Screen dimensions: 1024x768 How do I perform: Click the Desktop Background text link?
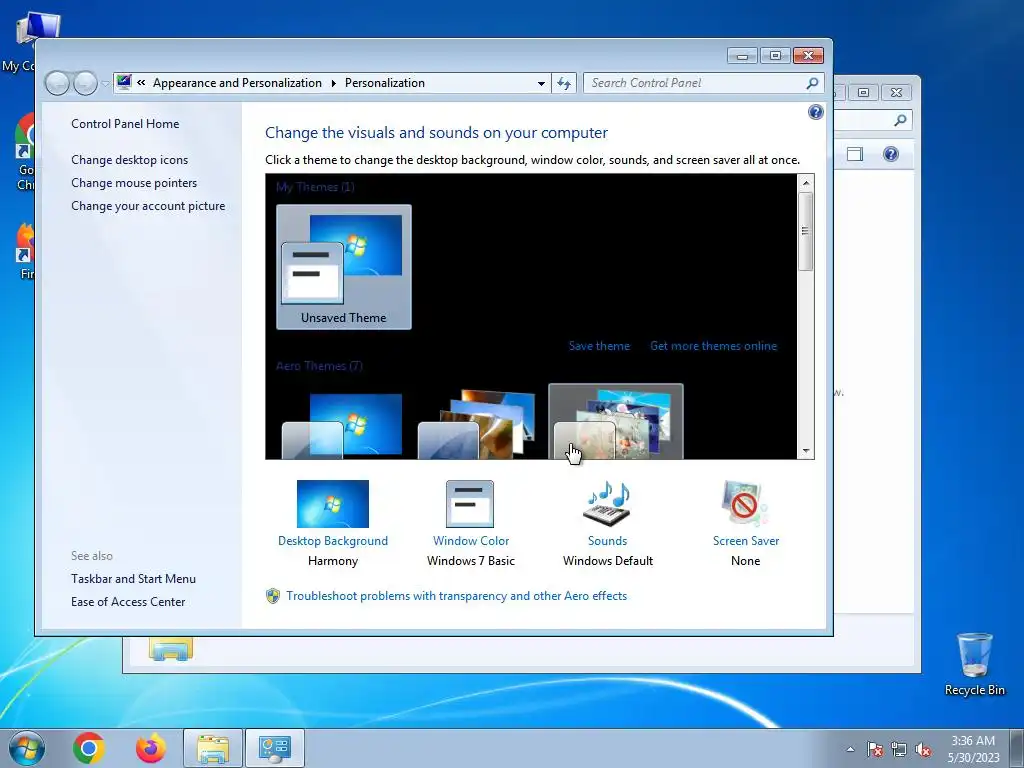(x=332, y=541)
